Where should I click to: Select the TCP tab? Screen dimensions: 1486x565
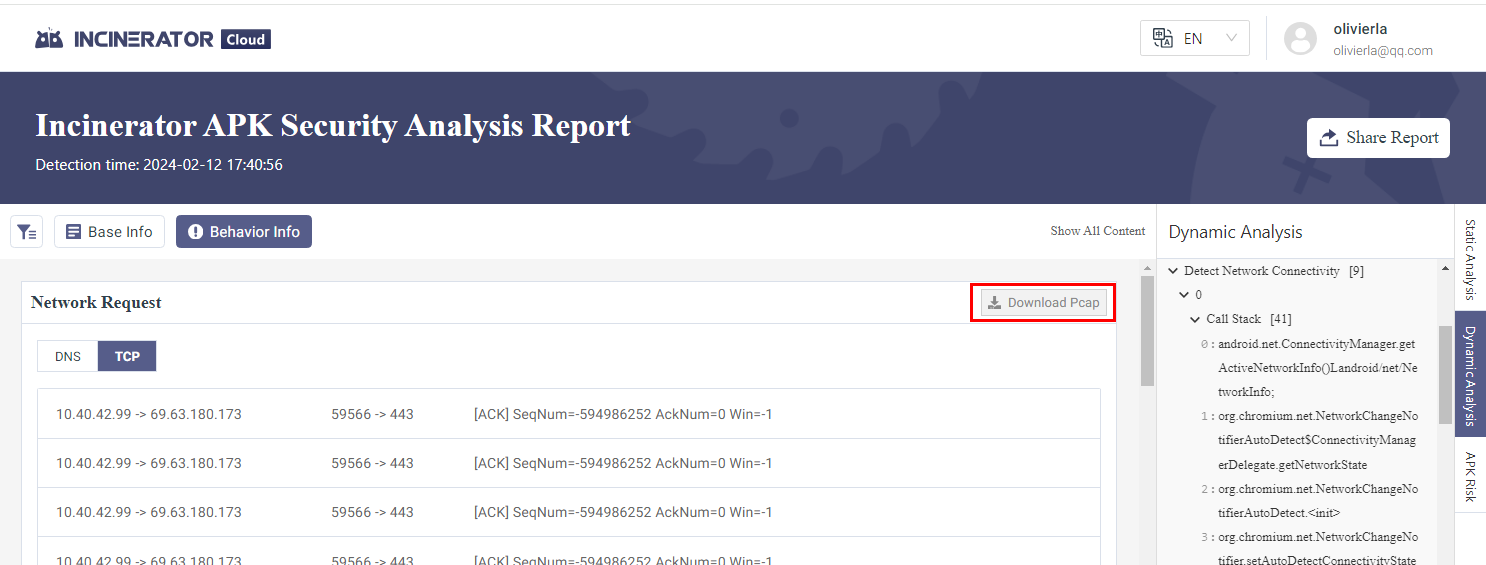[x=127, y=356]
